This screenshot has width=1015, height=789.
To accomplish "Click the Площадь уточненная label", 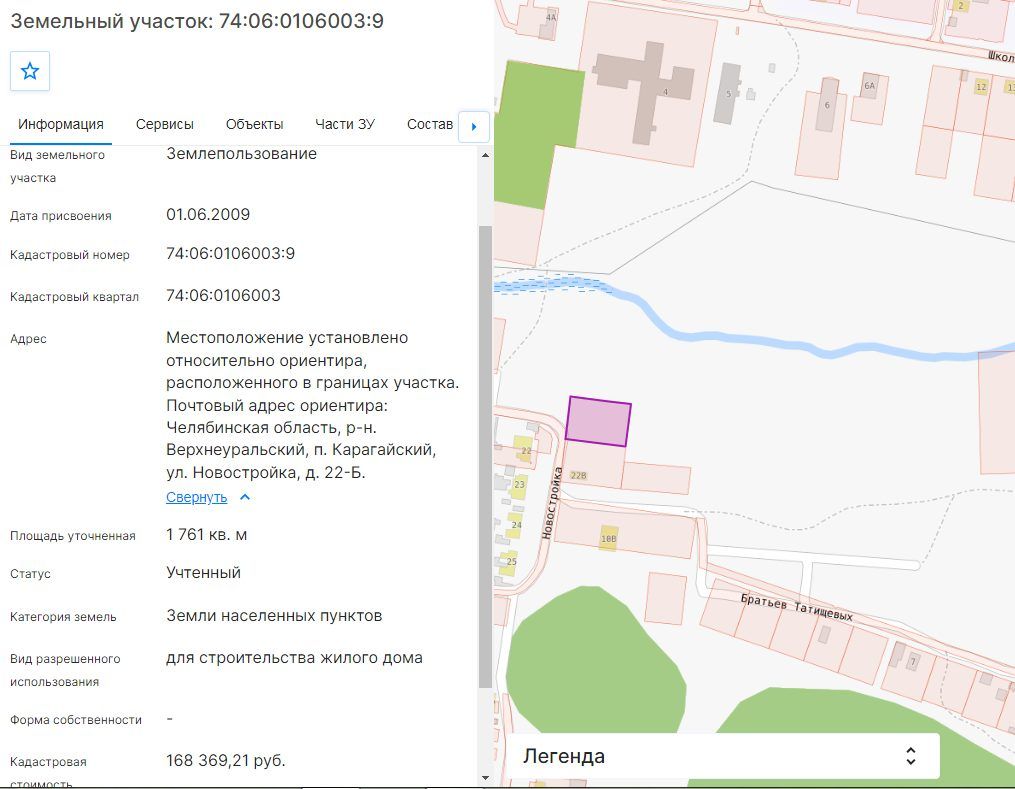I will point(73,536).
